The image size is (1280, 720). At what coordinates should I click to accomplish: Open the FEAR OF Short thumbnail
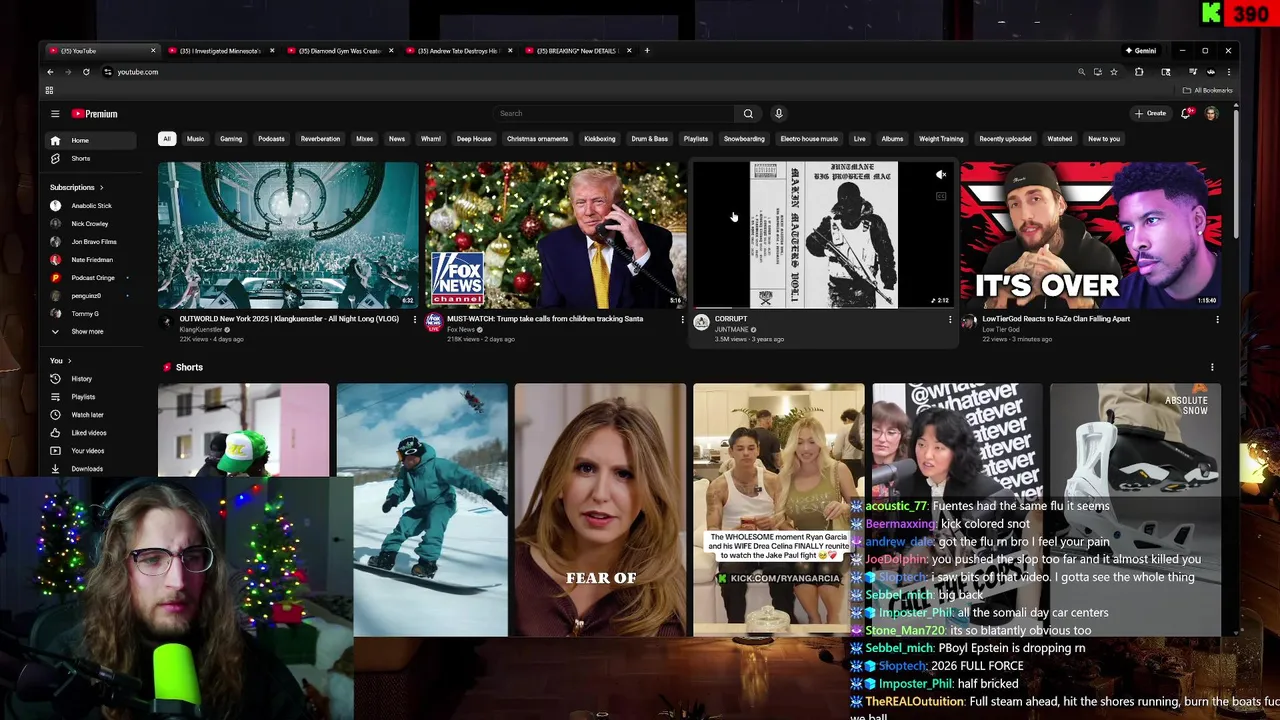(600, 510)
